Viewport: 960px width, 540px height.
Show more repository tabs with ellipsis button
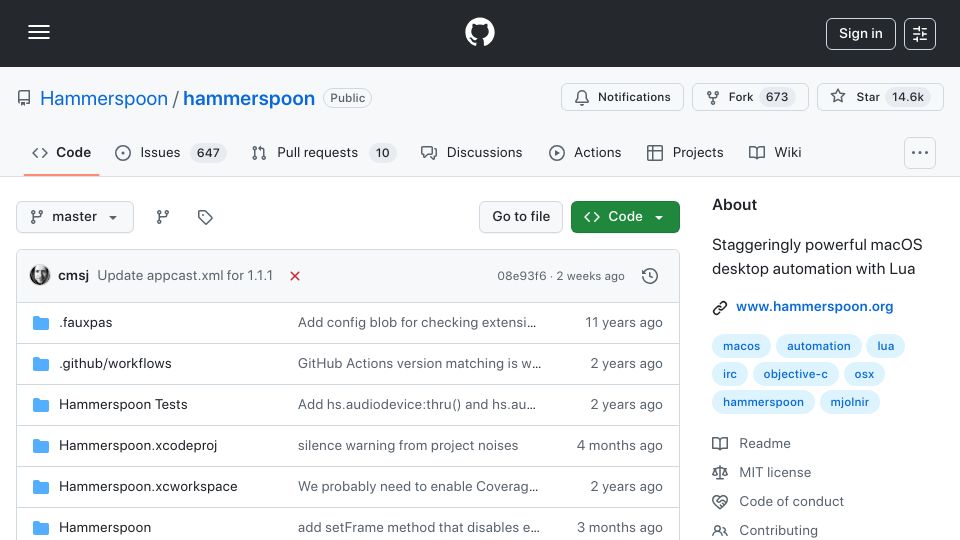(920, 152)
